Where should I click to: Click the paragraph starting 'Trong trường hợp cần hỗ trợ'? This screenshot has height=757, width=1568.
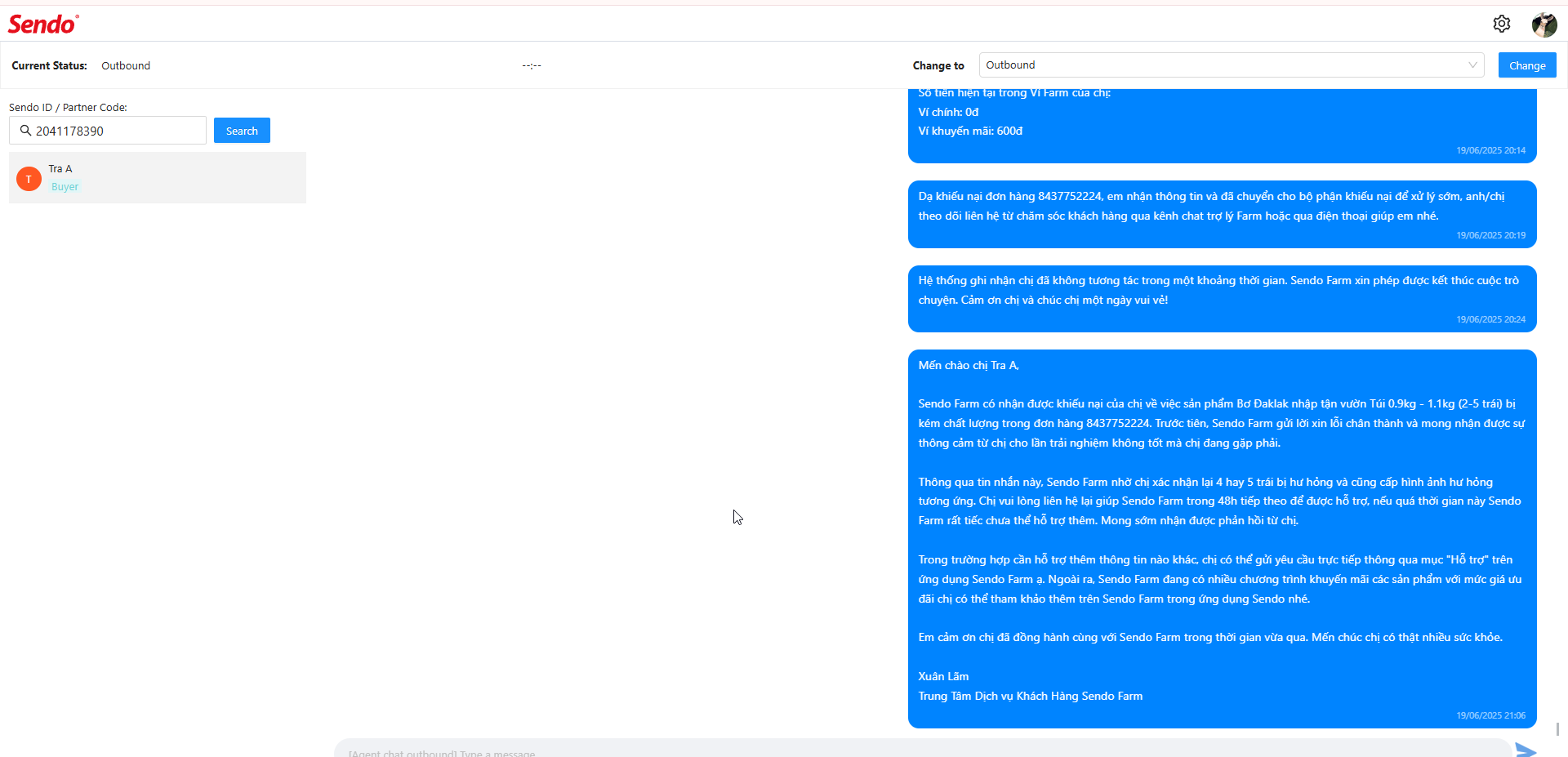[x=1220, y=579]
